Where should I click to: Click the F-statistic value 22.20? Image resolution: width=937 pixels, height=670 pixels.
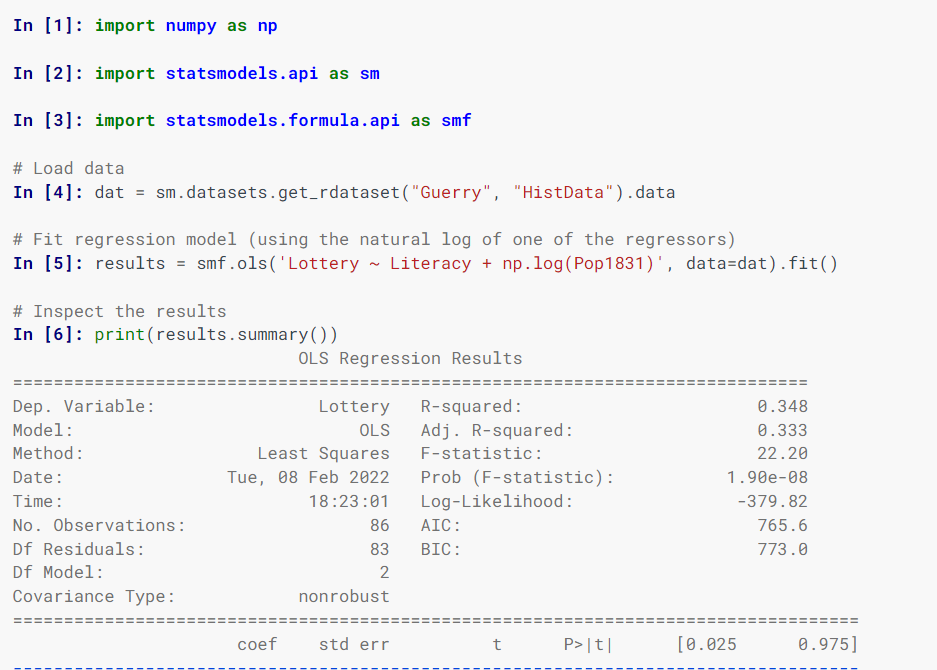coord(782,453)
